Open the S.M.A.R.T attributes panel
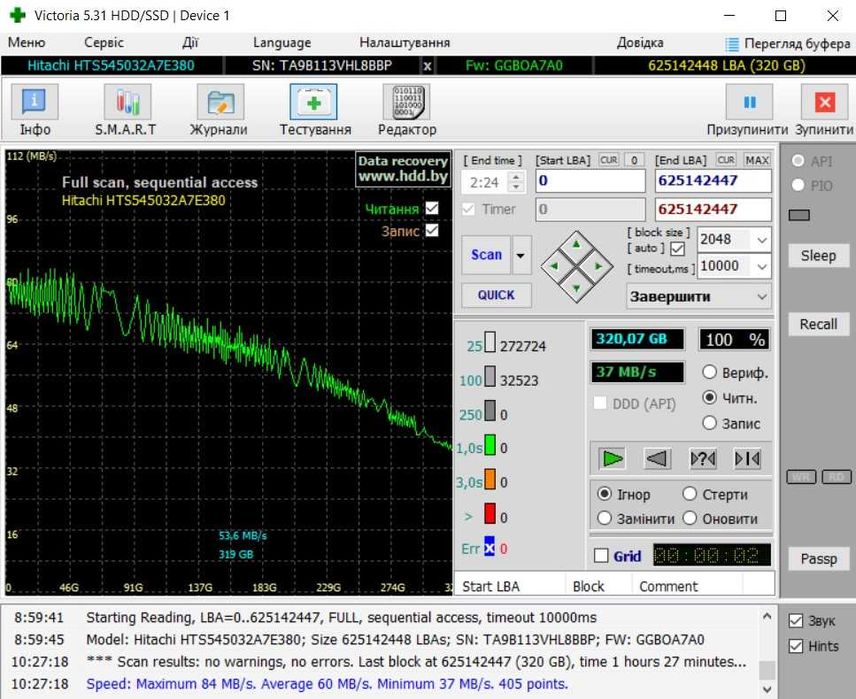The image size is (856, 699). pyautogui.click(x=125, y=102)
